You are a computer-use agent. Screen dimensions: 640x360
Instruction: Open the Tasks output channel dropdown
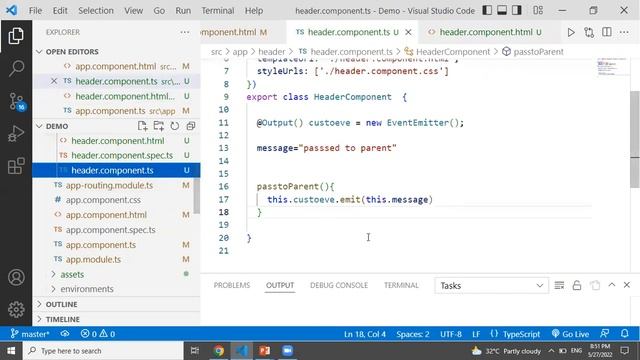click(x=491, y=286)
